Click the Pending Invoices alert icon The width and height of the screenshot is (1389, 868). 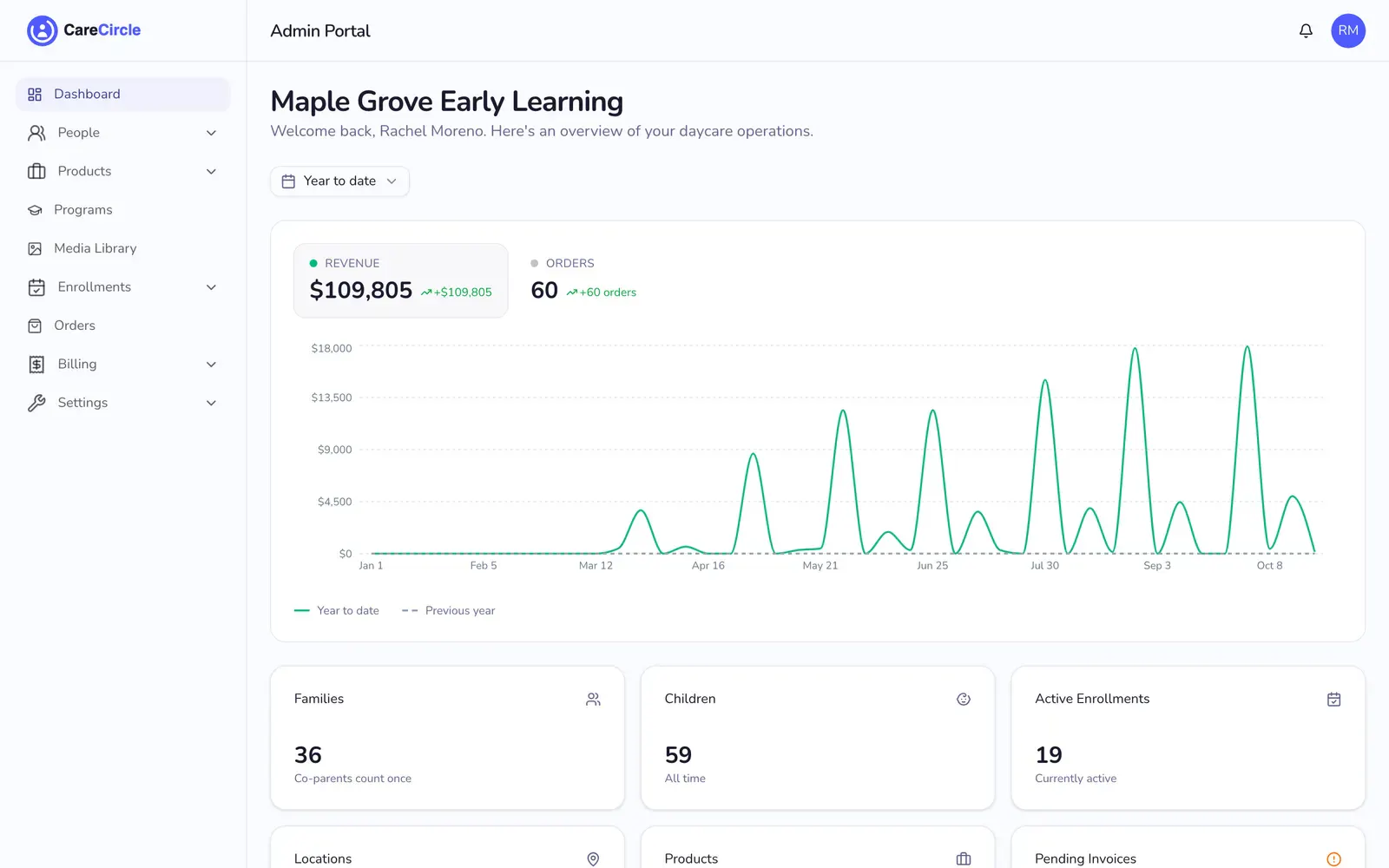1334,858
